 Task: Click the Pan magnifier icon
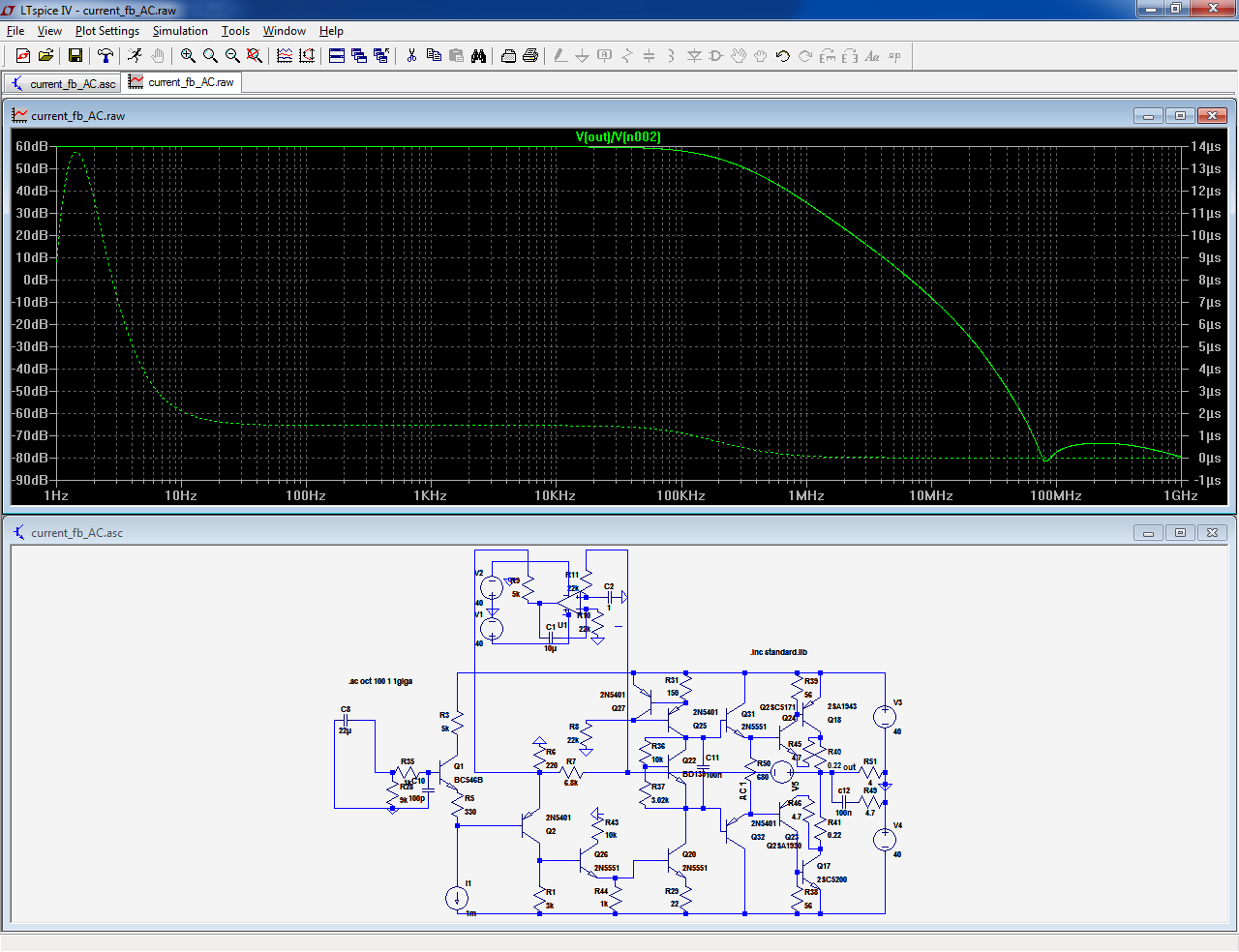click(210, 56)
